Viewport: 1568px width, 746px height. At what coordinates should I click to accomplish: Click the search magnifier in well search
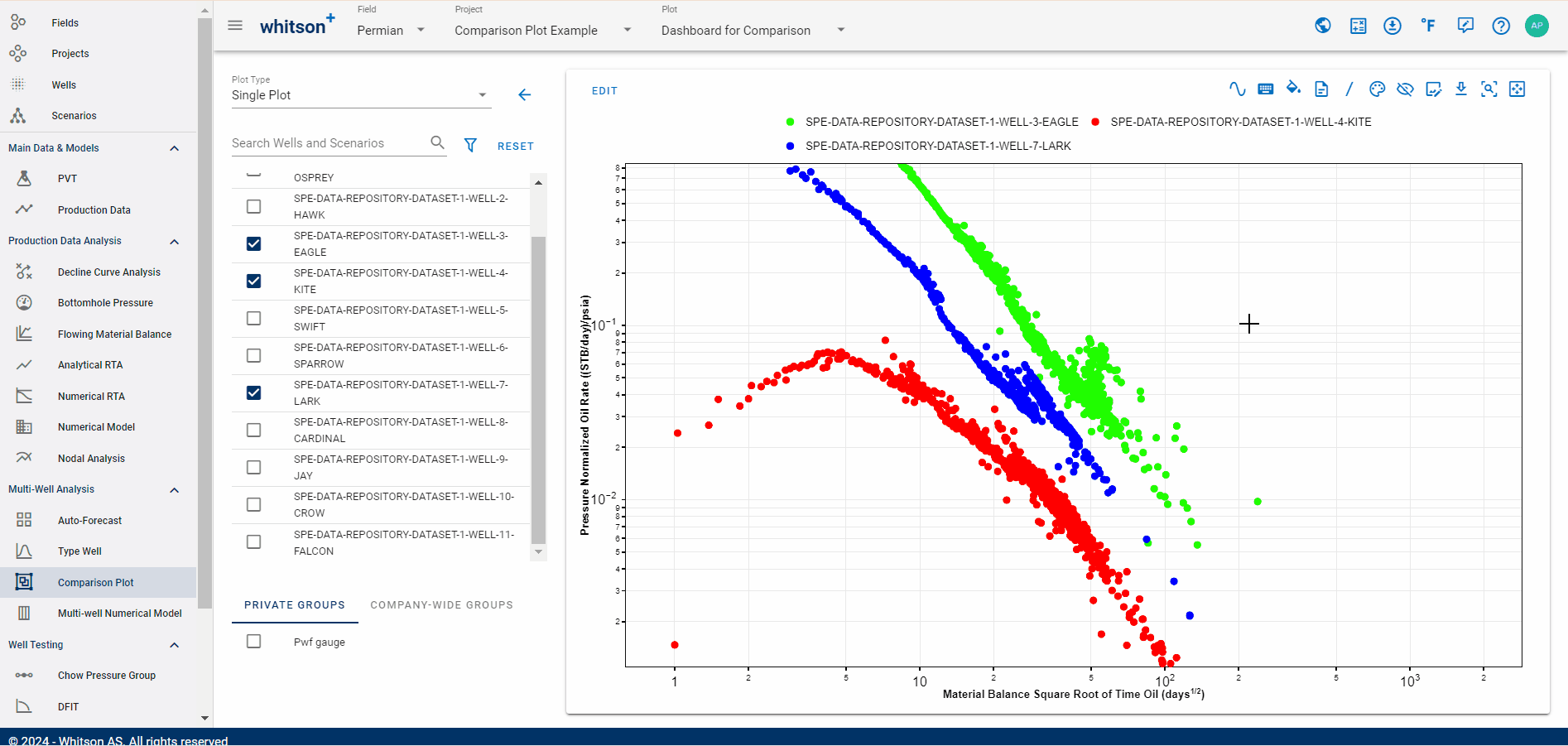tap(438, 142)
